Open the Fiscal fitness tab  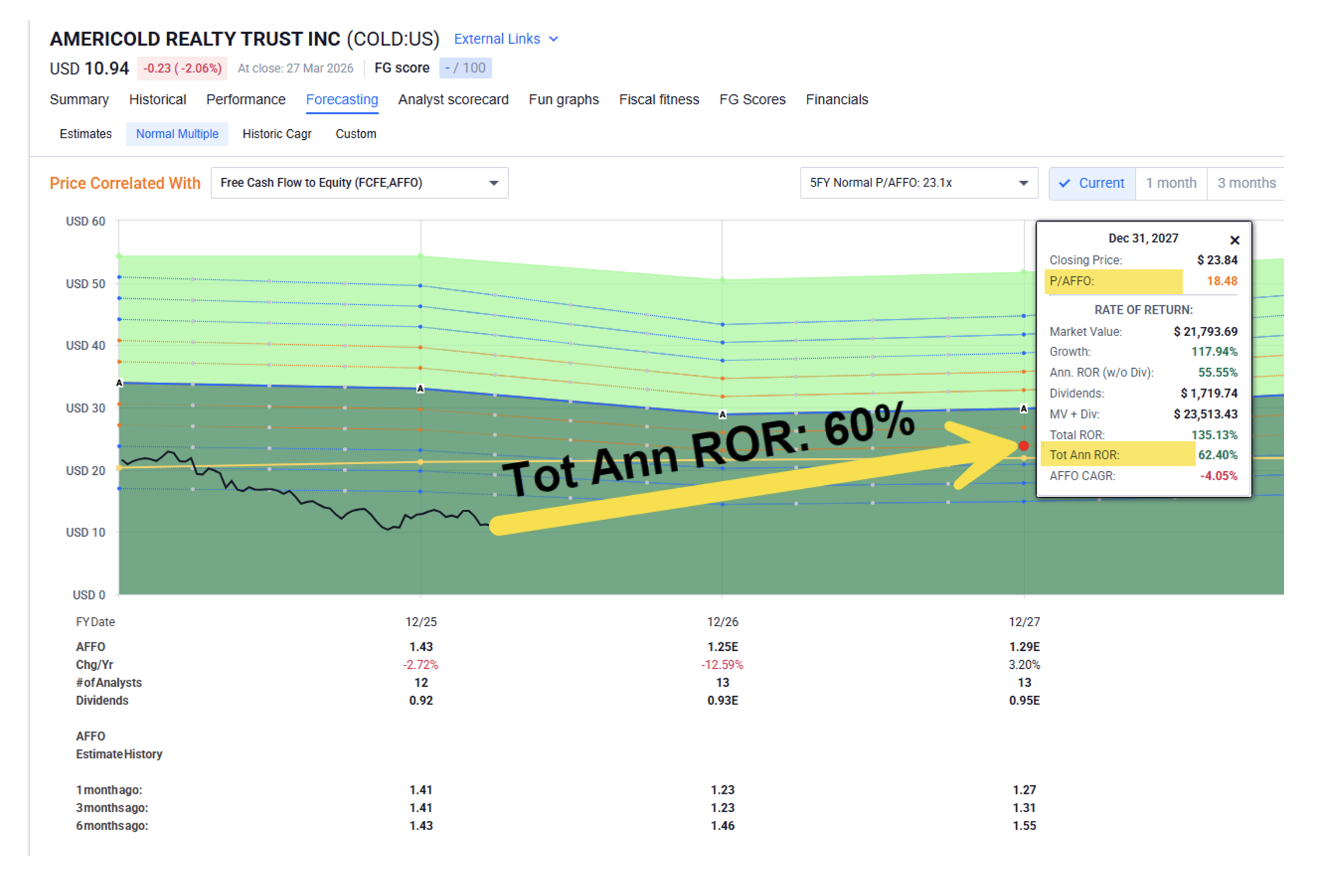tap(658, 100)
